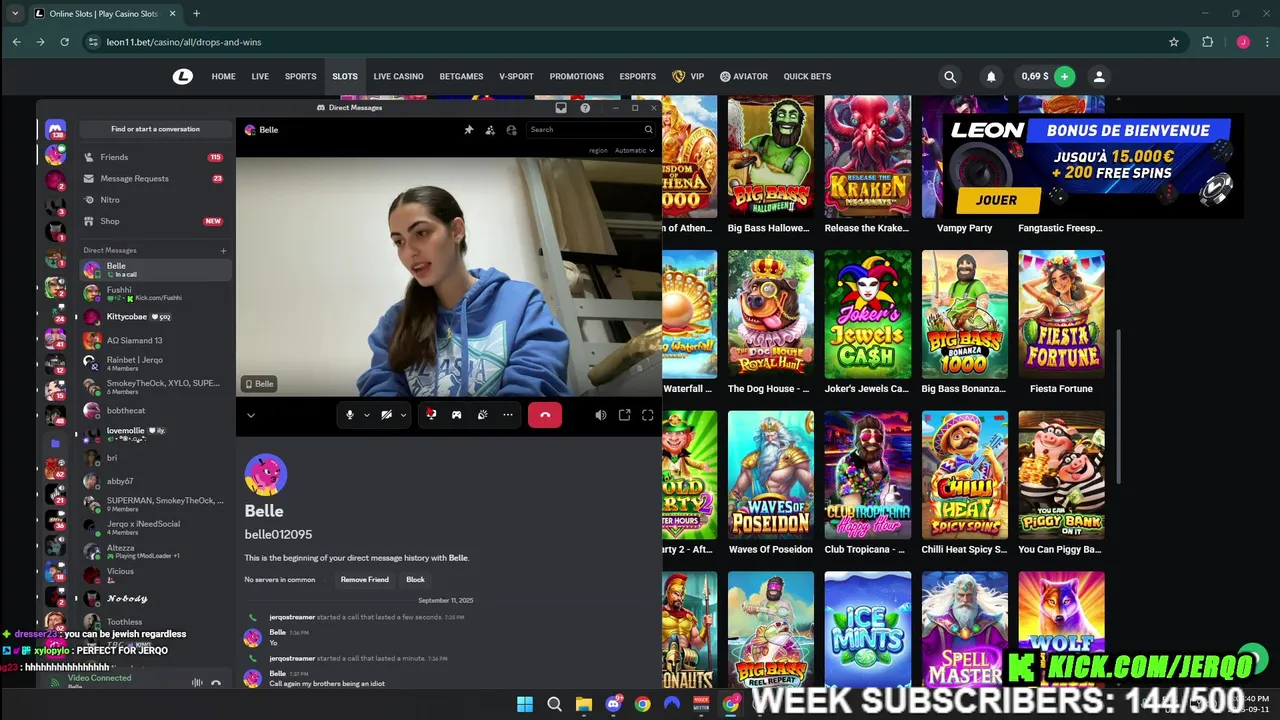Screen dimensions: 1280x720
Task: Click Remove Friend for Belle
Action: [x=365, y=580]
